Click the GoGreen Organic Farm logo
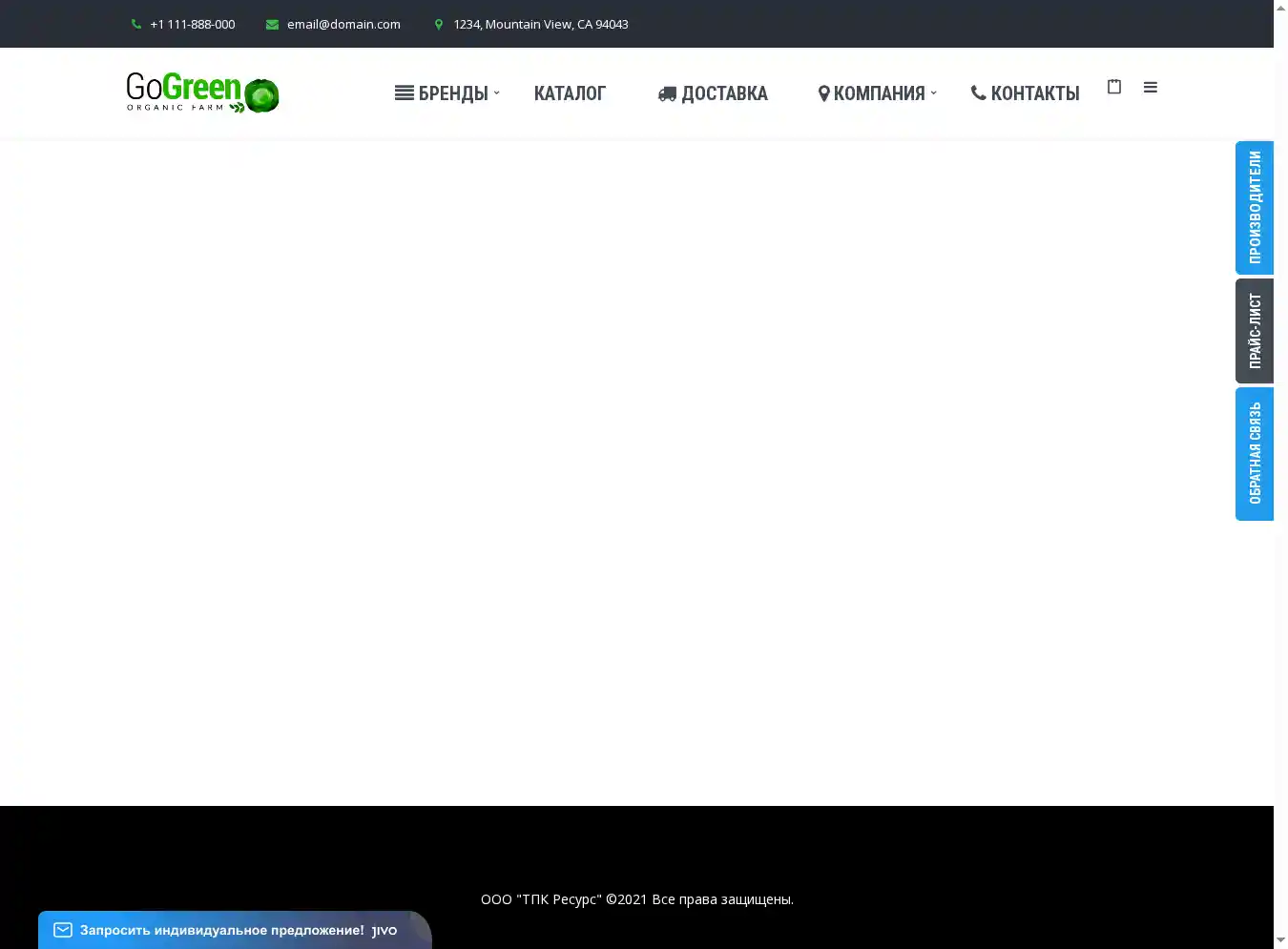 [x=202, y=93]
